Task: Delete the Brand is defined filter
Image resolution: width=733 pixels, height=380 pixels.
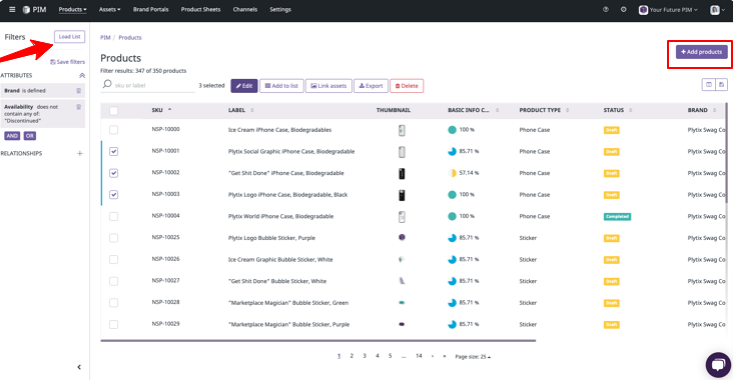Action: pos(79,91)
